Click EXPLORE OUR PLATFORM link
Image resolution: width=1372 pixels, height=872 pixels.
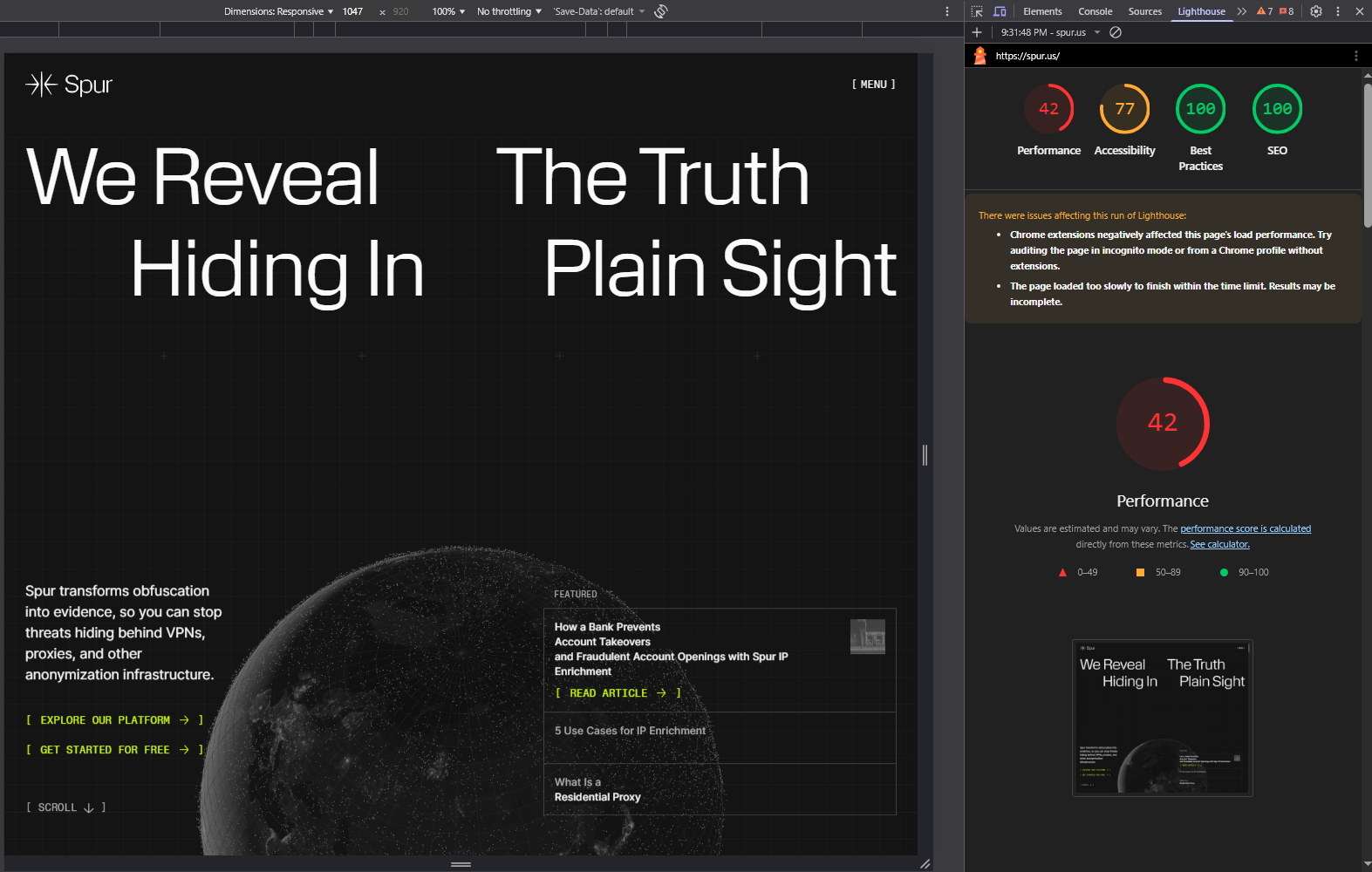pos(114,720)
